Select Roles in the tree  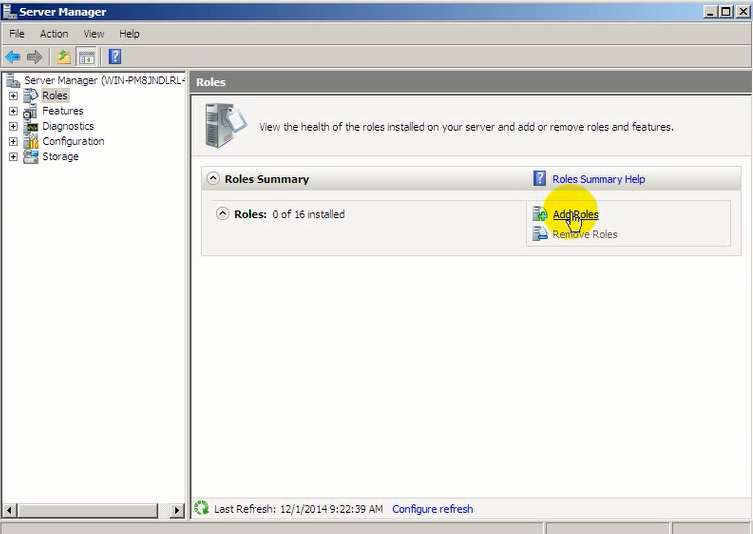pyautogui.click(x=55, y=96)
